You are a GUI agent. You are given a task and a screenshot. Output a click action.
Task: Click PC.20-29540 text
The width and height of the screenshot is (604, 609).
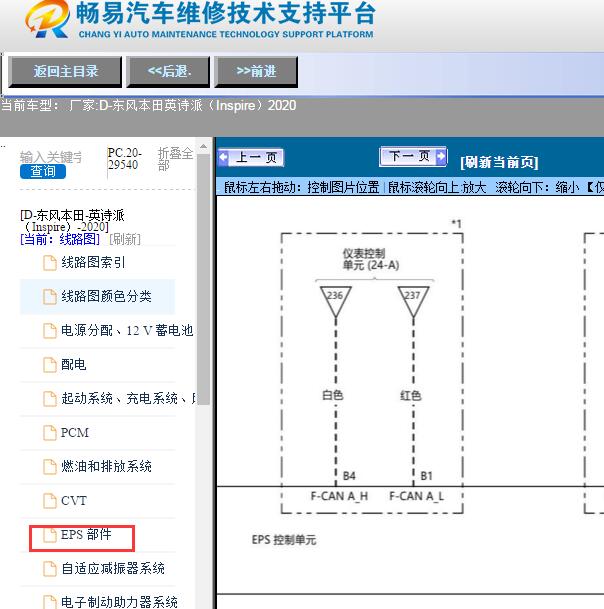click(x=124, y=158)
